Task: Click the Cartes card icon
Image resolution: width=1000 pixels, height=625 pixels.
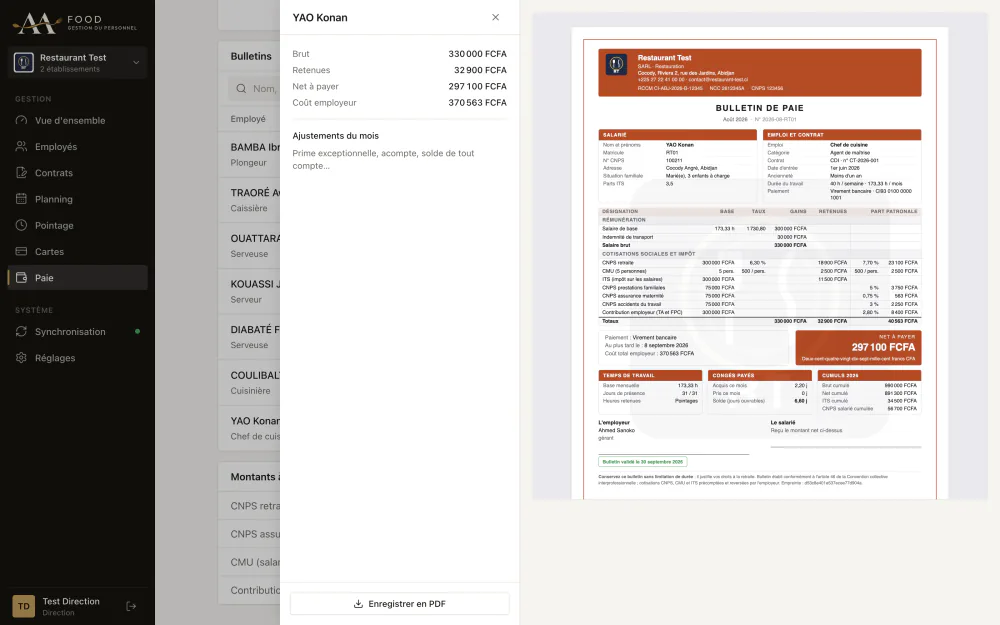Action: coord(21,251)
